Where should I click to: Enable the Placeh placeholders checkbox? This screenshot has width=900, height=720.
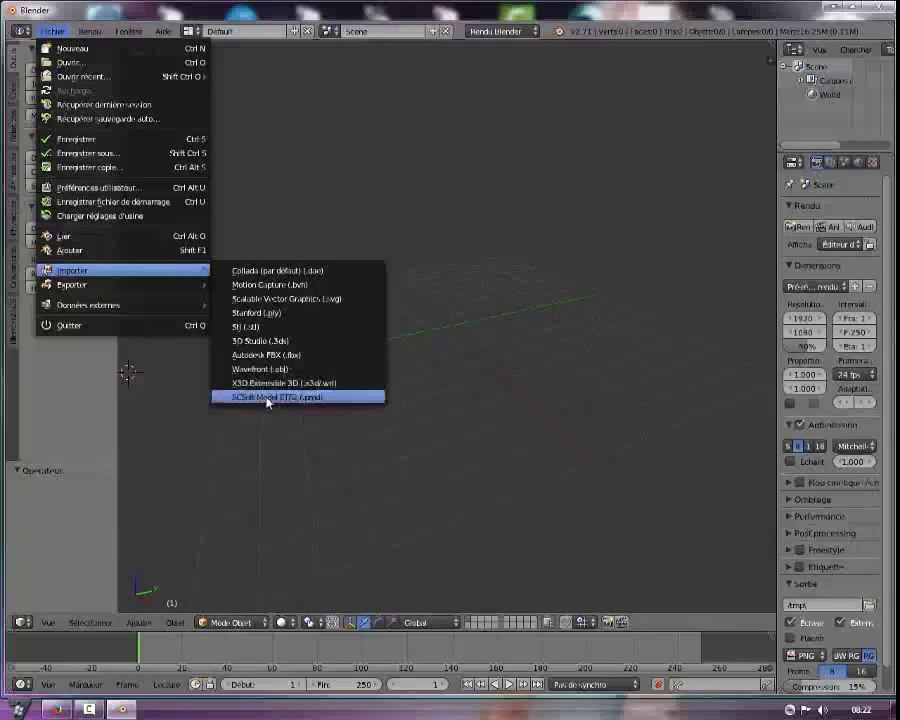point(790,638)
